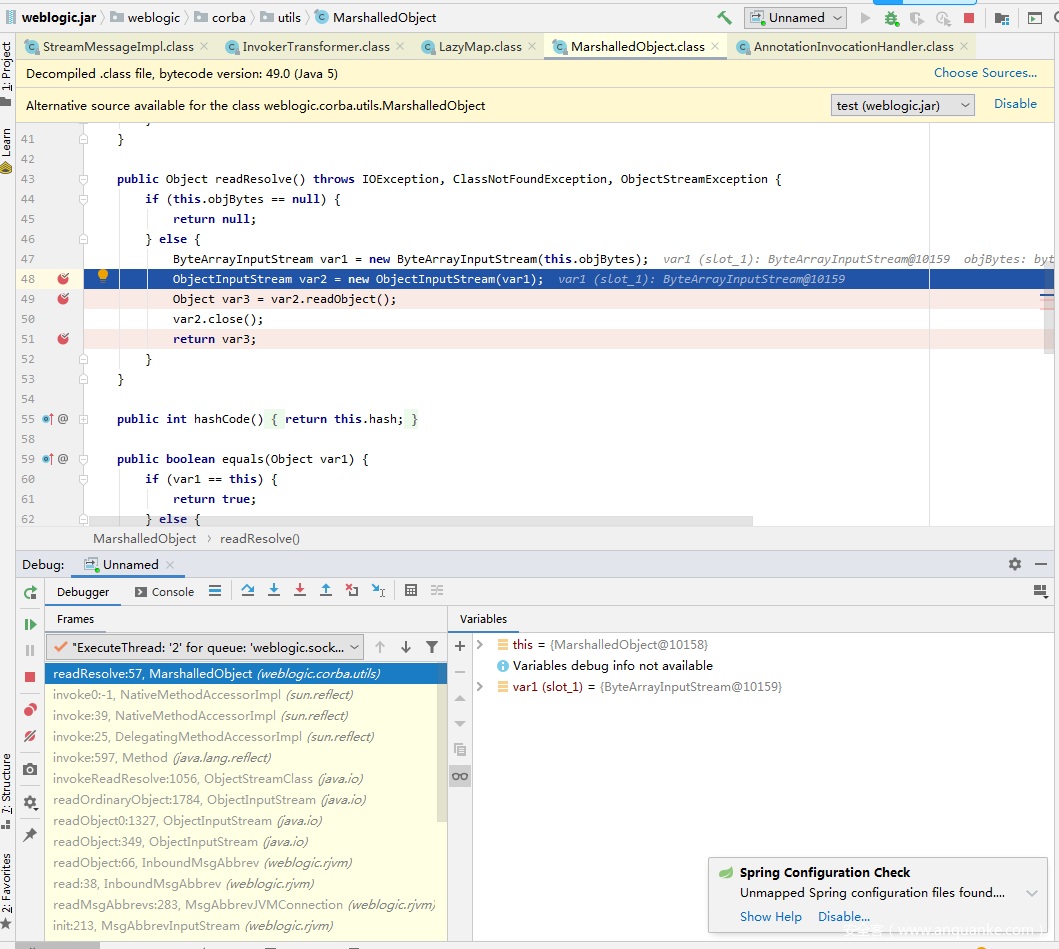This screenshot has width=1059, height=949.
Task: Toggle the breakpoint on line 51
Action: 63,339
